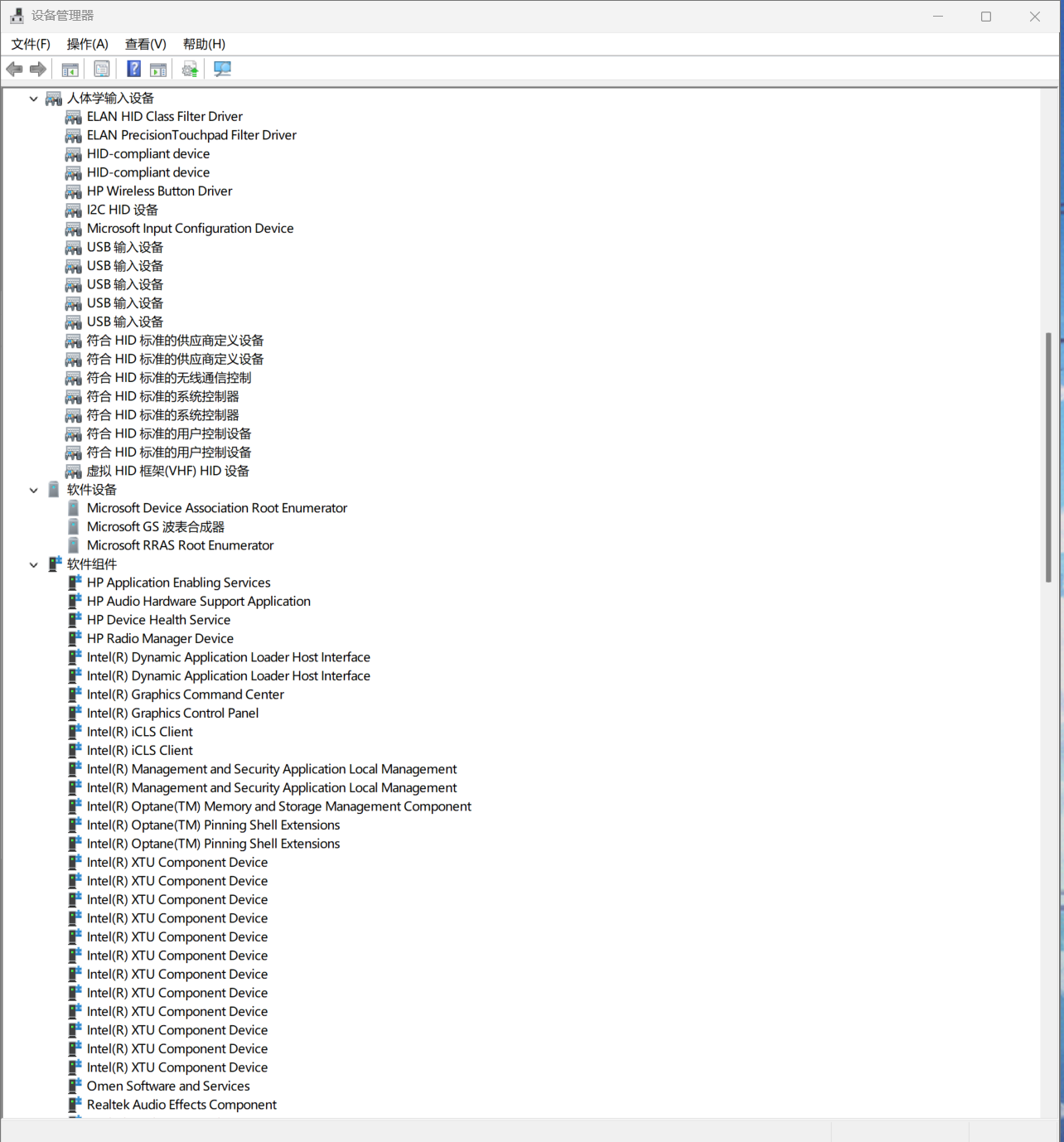Open Properties via the toolbar icon

[102, 70]
